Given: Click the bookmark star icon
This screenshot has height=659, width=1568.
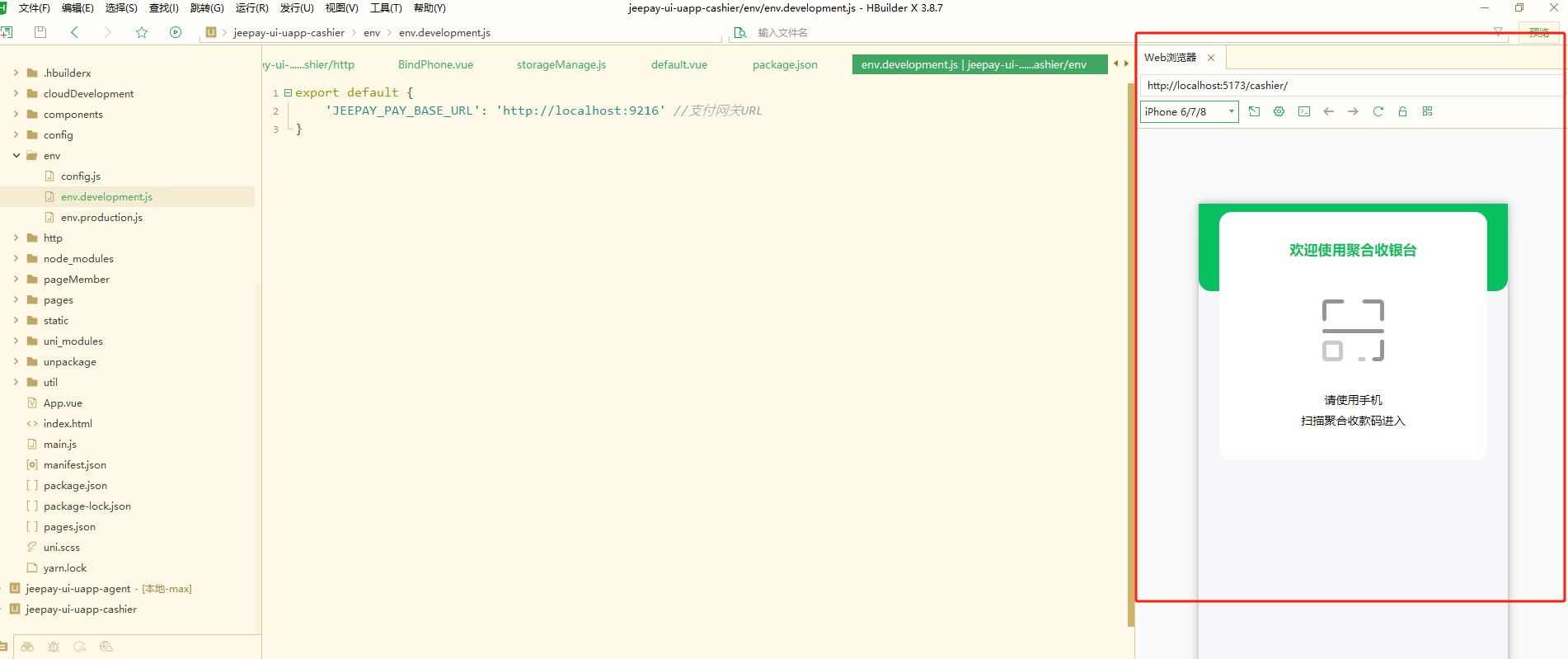Looking at the screenshot, I should (x=141, y=32).
